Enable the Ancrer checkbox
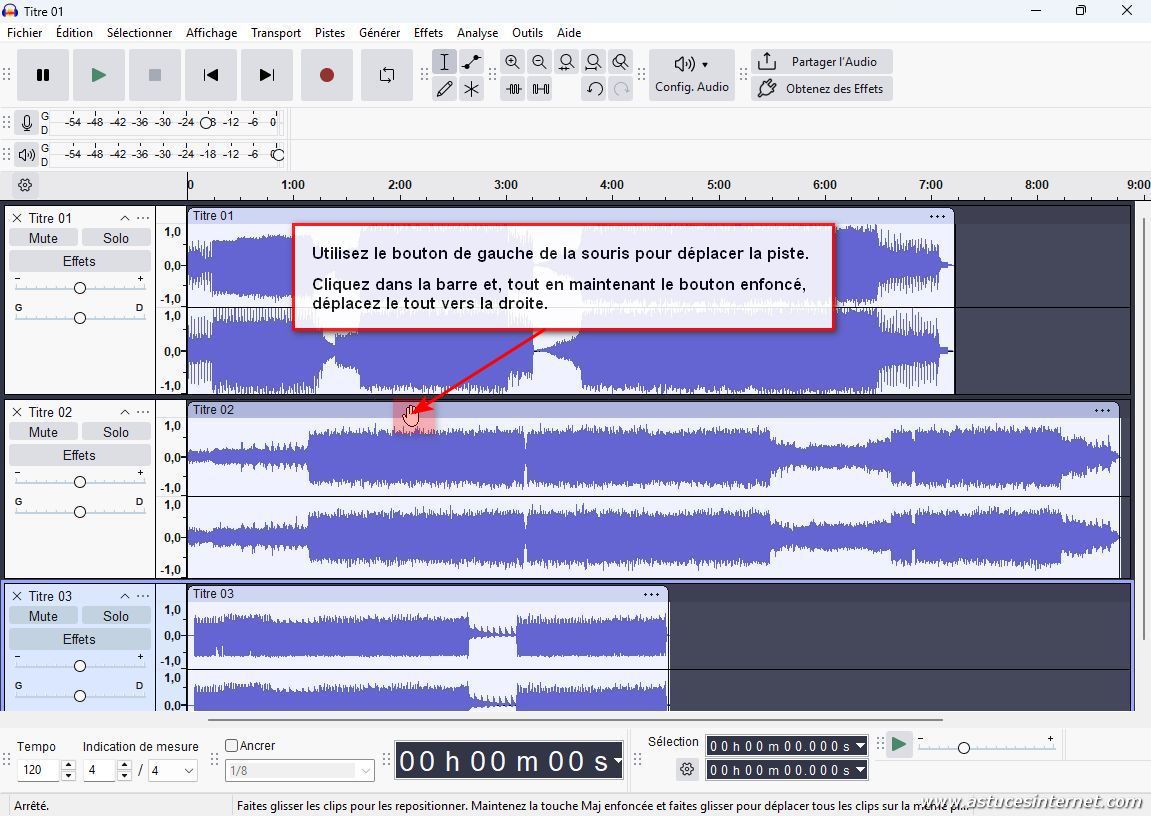The height and width of the screenshot is (816, 1151). [x=232, y=746]
